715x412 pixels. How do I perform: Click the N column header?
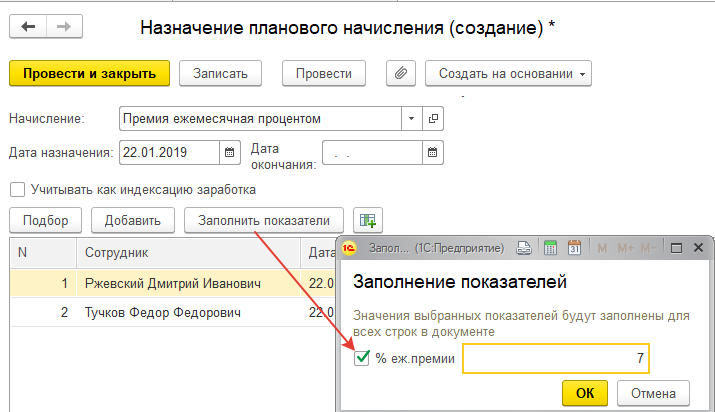point(42,252)
